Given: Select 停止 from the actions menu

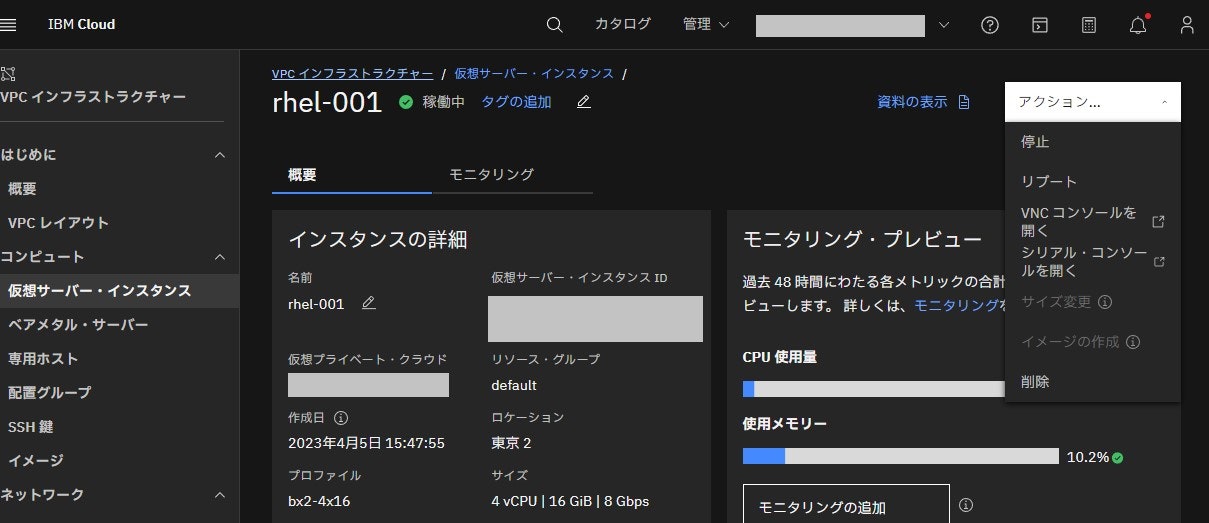Looking at the screenshot, I should (x=1093, y=142).
